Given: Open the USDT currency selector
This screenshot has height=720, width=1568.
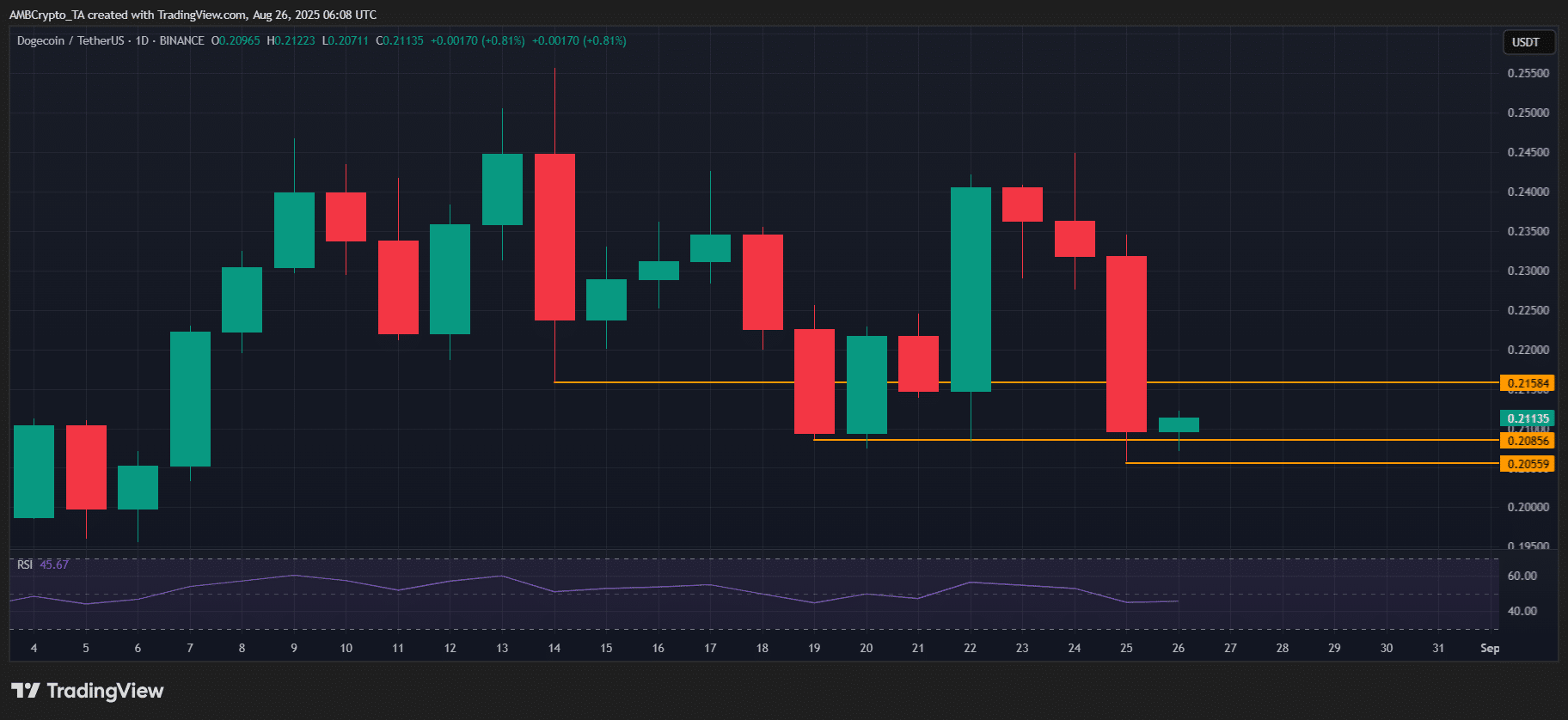Looking at the screenshot, I should [x=1526, y=42].
